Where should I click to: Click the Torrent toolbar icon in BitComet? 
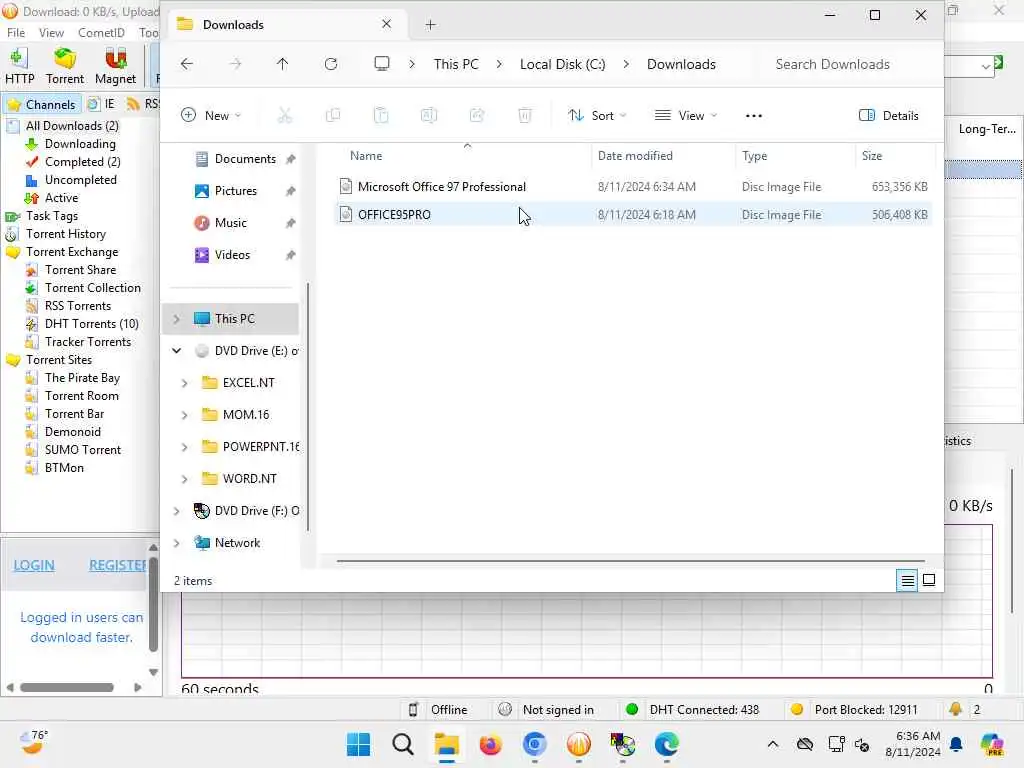65,66
